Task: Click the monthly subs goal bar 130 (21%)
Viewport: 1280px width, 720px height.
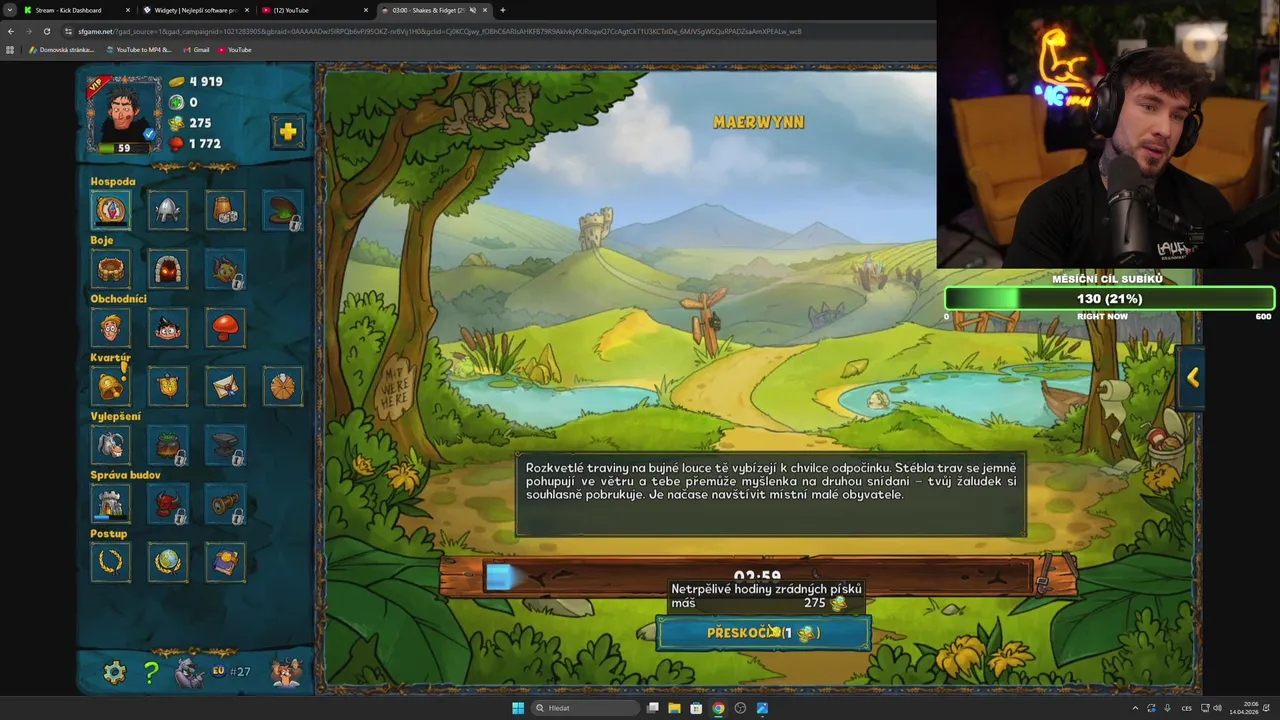Action: coord(1109,298)
